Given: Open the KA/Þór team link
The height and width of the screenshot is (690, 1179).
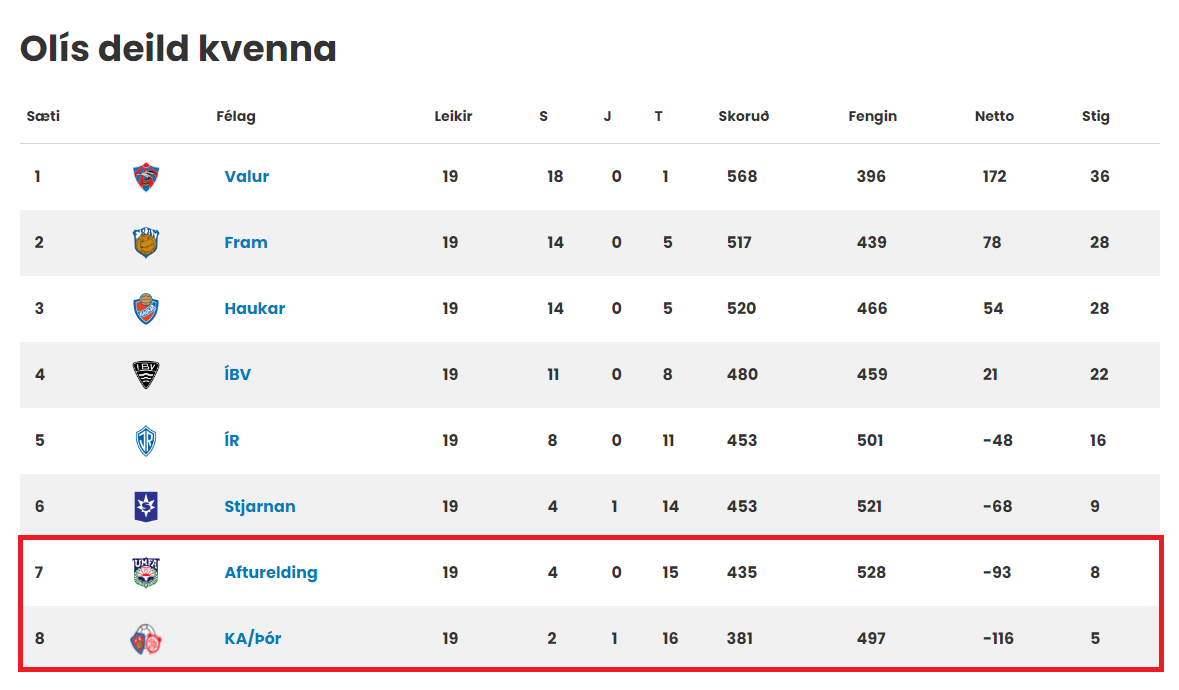Looking at the screenshot, I should [253, 639].
